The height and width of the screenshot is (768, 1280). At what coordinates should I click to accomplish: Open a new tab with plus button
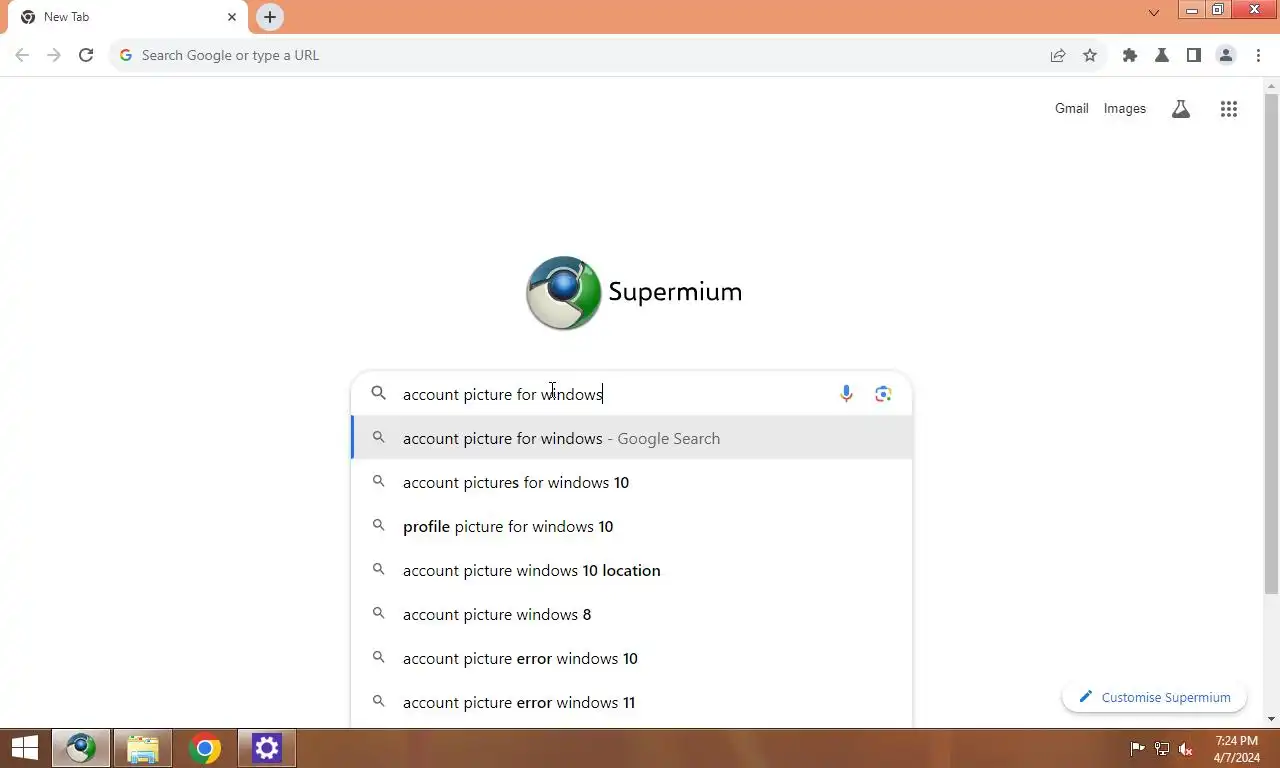coord(270,17)
